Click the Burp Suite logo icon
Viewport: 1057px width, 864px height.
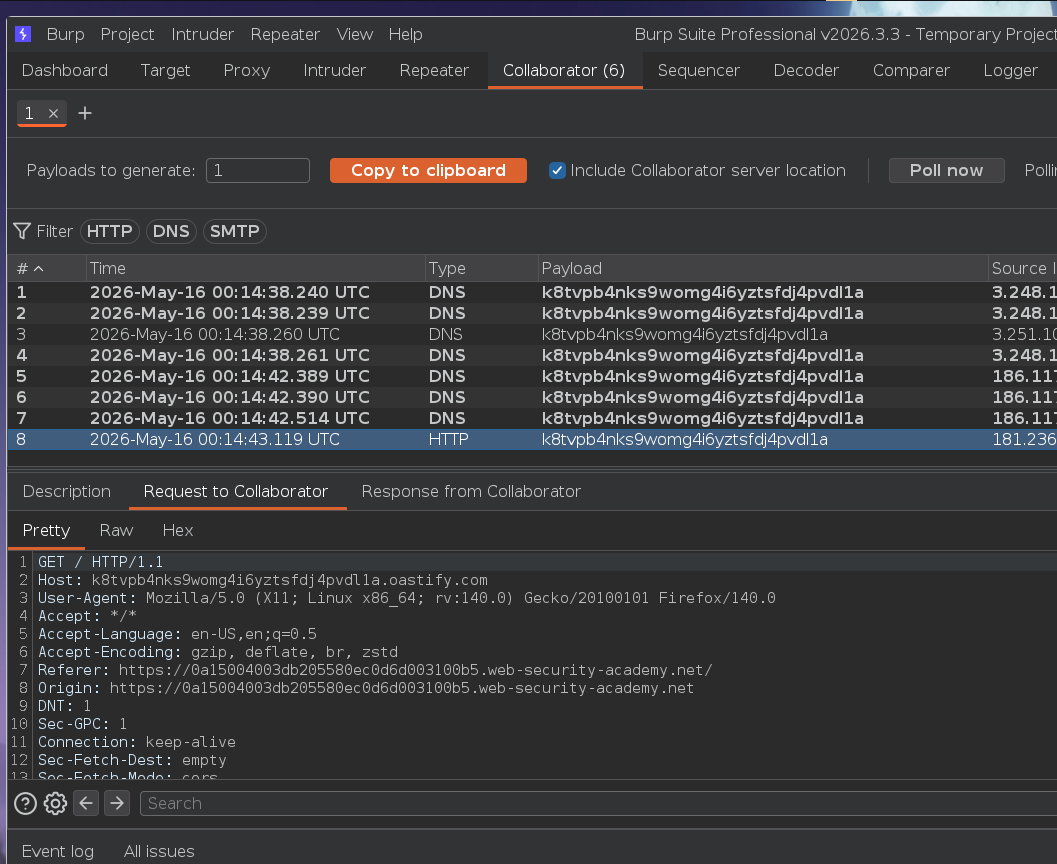(23, 34)
